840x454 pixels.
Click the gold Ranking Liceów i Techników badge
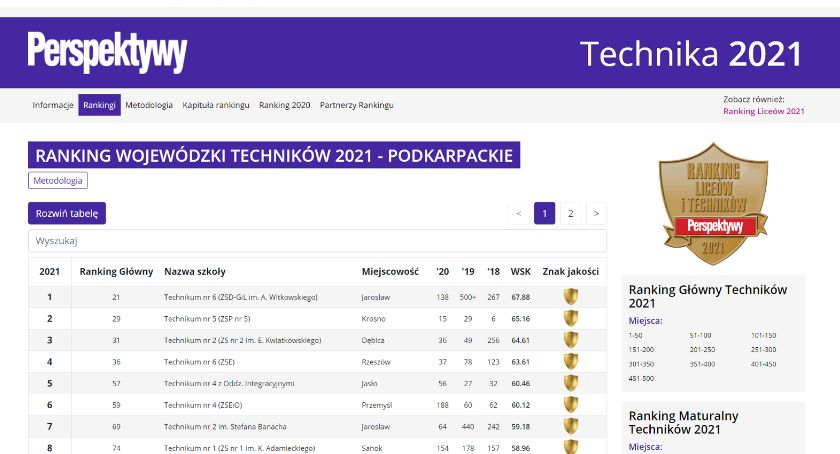713,195
